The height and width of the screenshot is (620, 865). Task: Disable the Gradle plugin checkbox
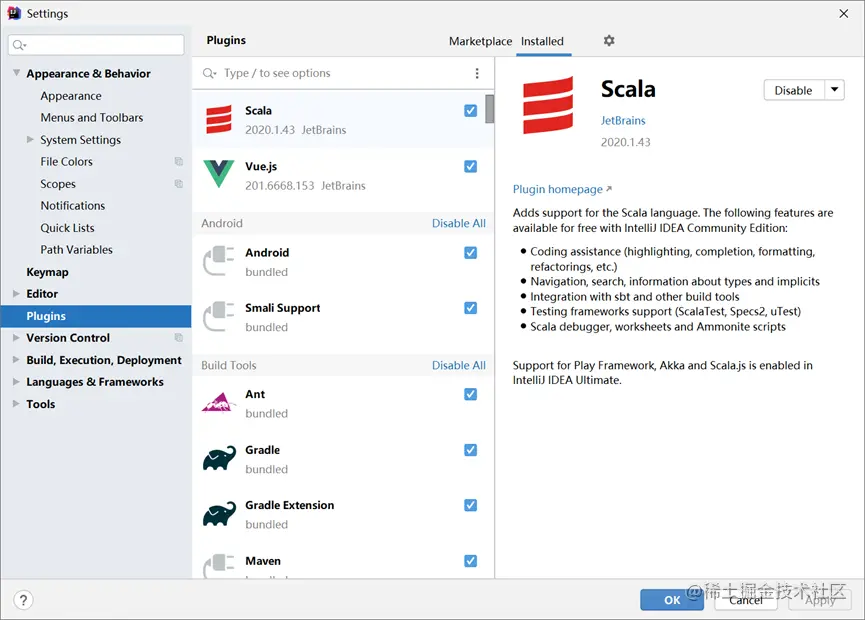(470, 450)
